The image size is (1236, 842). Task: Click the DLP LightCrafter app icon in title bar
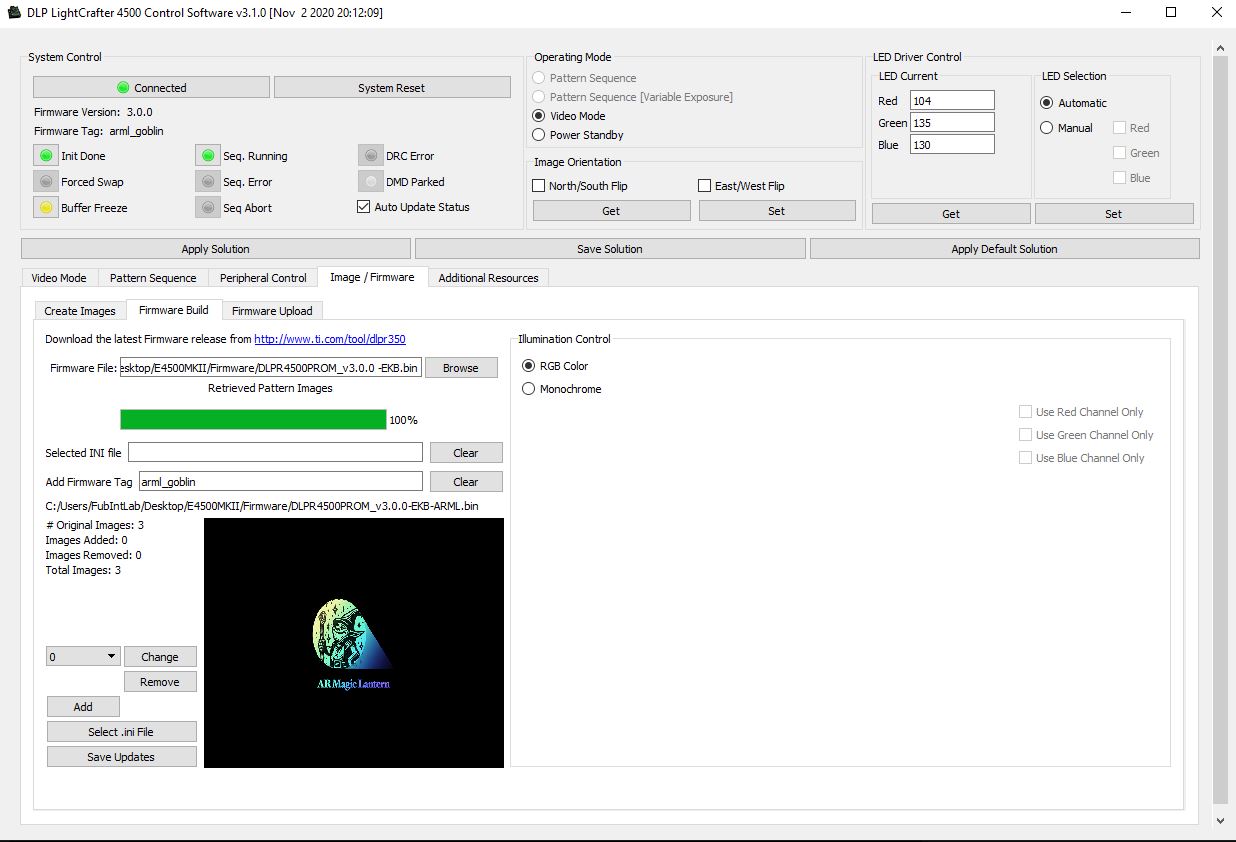[13, 13]
